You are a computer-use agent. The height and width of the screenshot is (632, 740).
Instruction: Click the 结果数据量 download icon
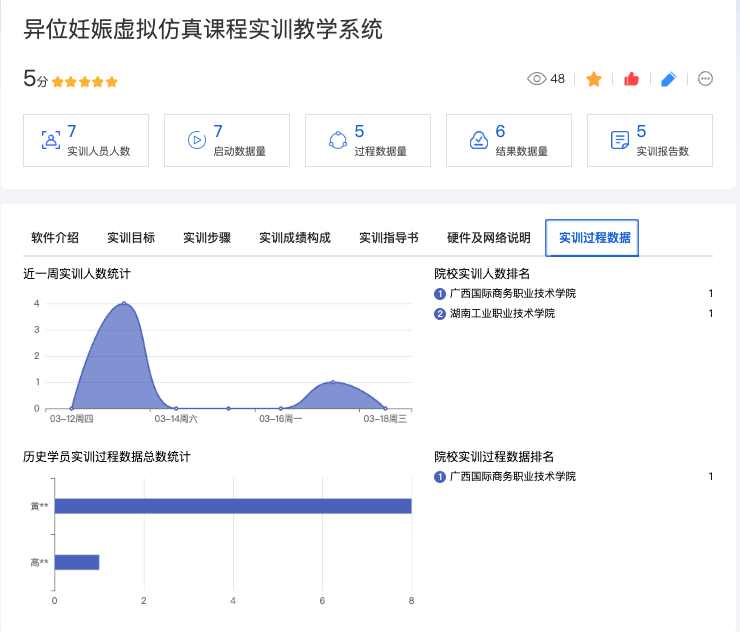click(x=478, y=140)
